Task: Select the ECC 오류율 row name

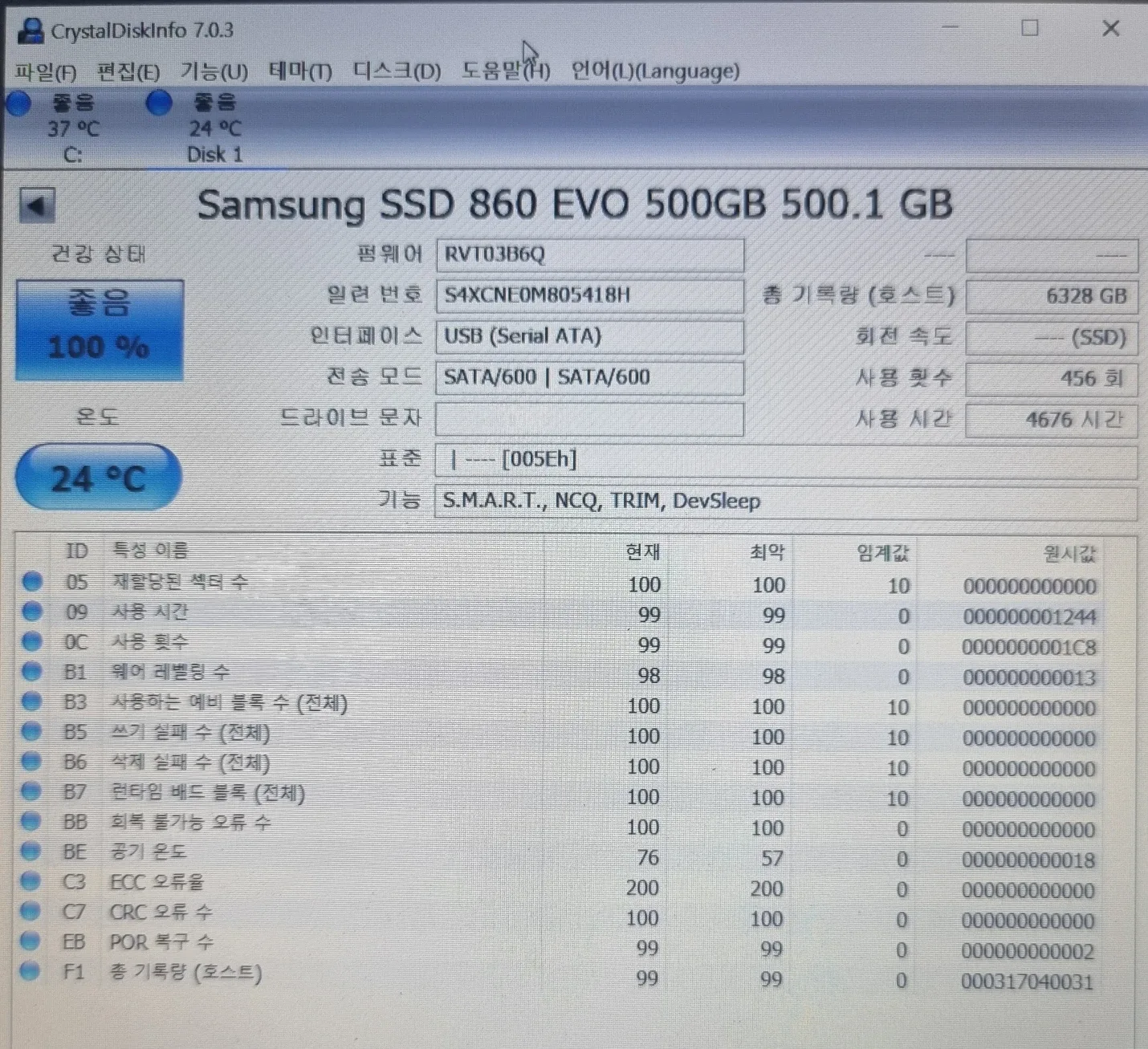Action: point(157,882)
